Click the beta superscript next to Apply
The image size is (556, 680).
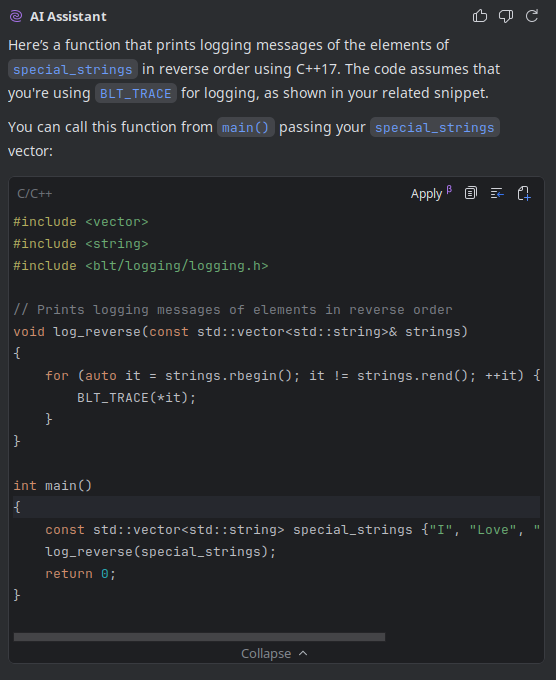[449, 189]
